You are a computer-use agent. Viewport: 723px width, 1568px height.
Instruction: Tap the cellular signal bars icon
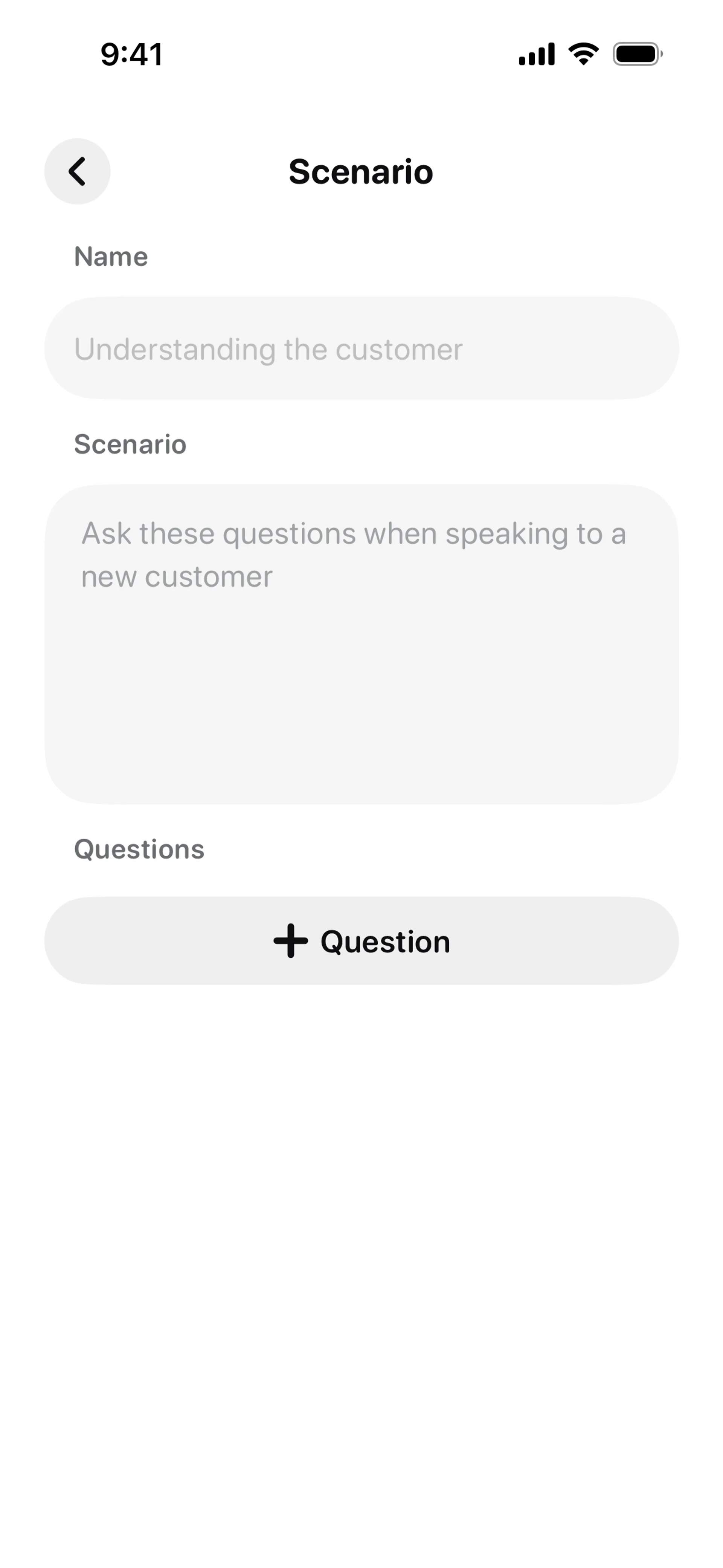point(536,54)
